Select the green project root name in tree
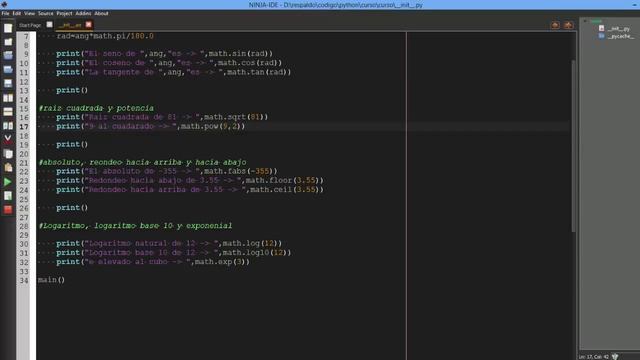Viewport: 640px width, 360px height. pos(596,21)
